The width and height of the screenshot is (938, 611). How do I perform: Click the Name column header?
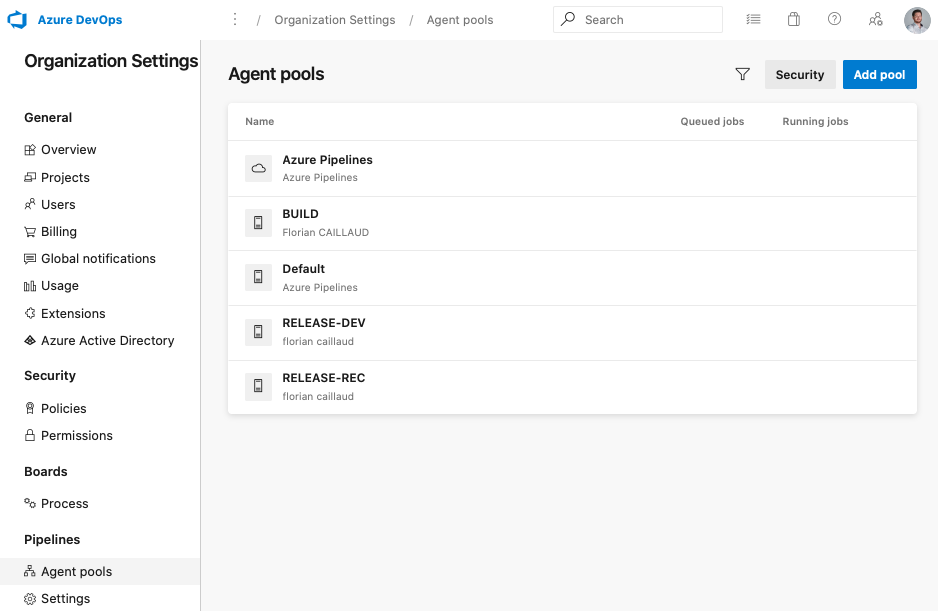coord(260,121)
